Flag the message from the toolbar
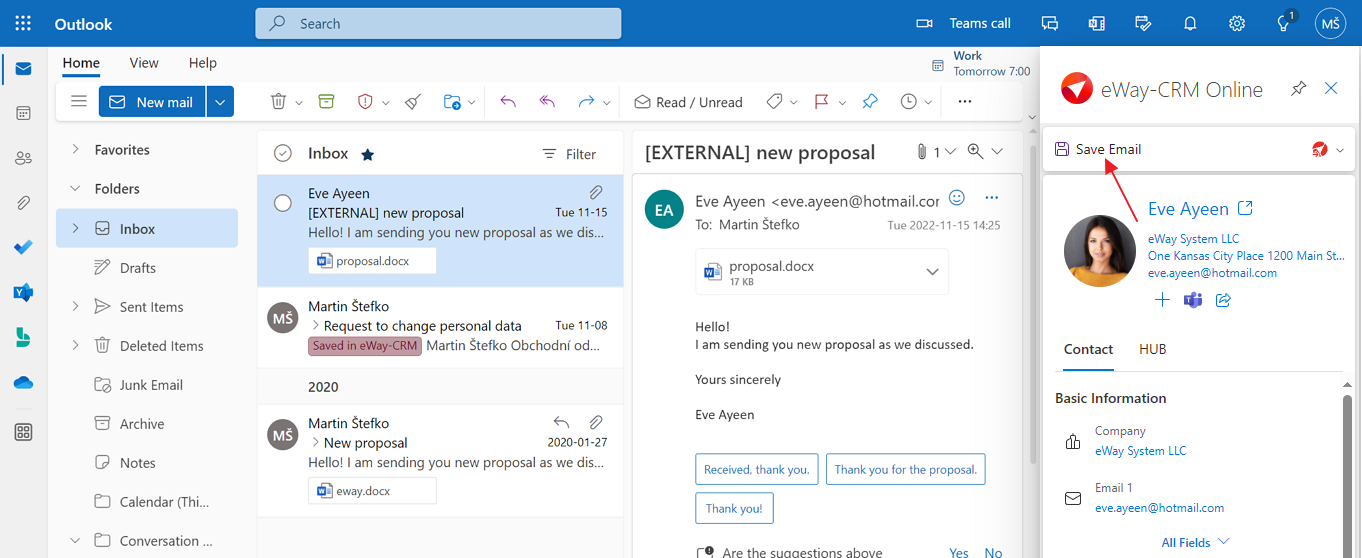This screenshot has height=558, width=1362. coord(822,101)
